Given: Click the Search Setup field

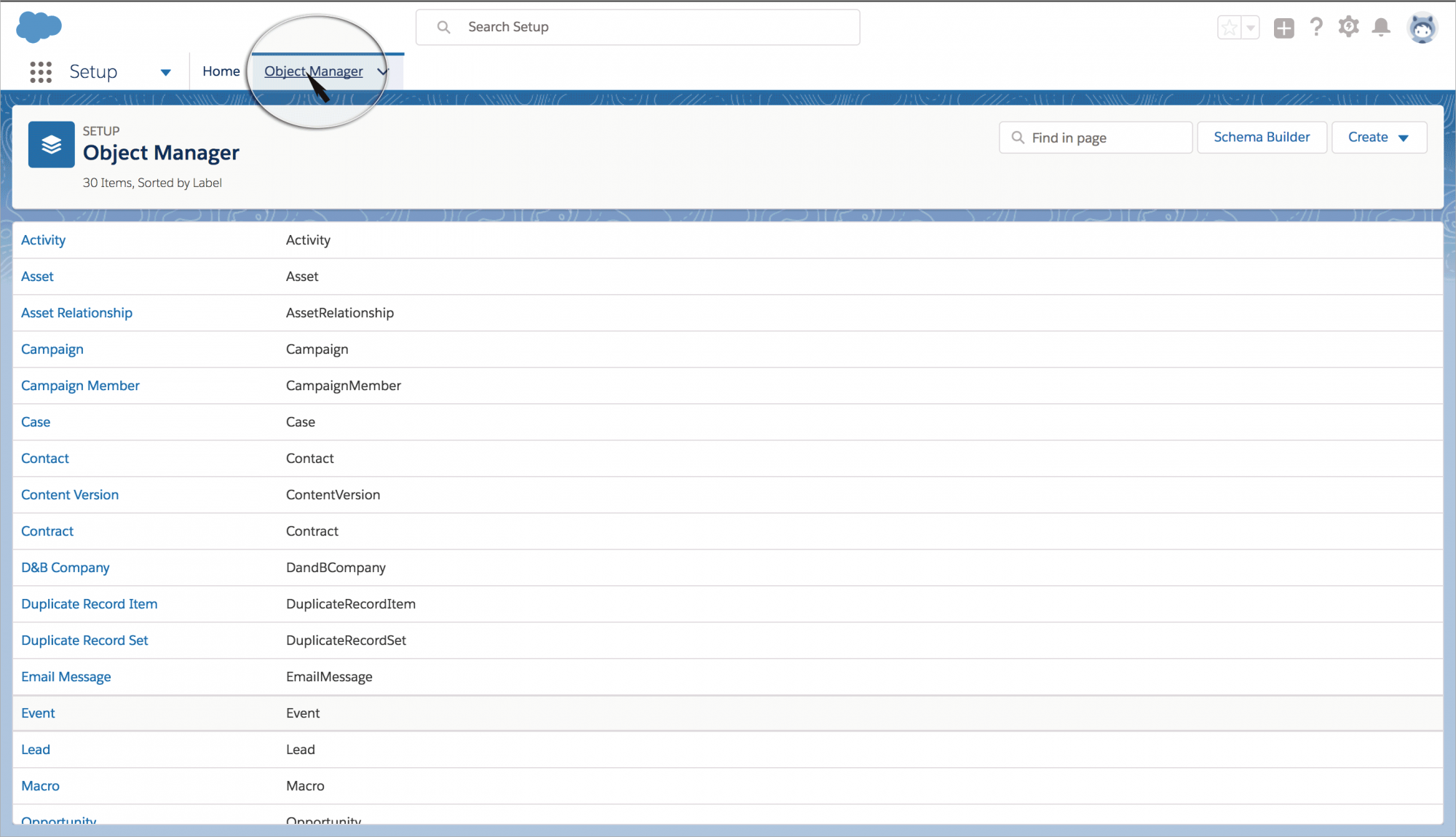Looking at the screenshot, I should tap(638, 28).
